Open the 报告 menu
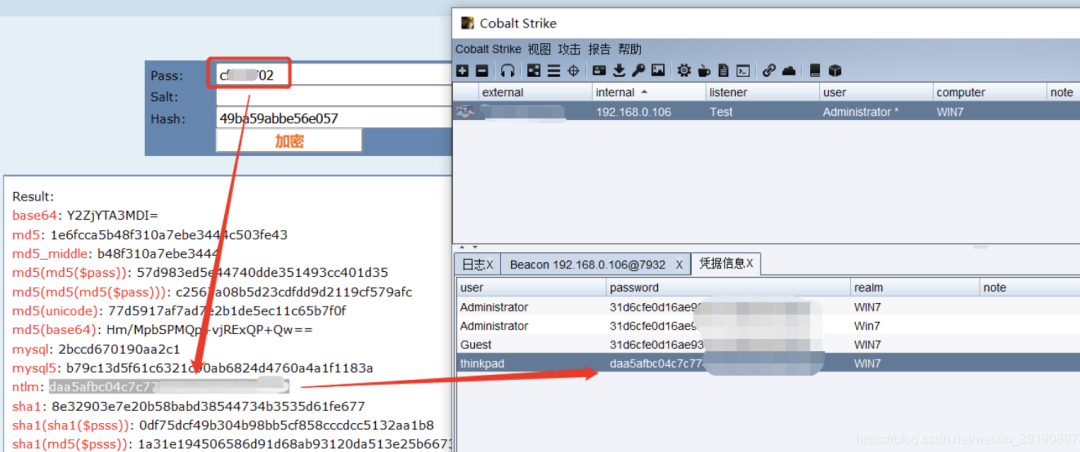1080x452 pixels. pos(599,50)
